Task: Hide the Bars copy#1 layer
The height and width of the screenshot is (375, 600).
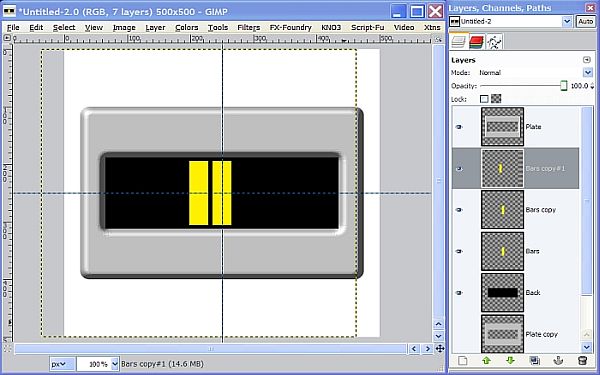Action: [x=459, y=169]
